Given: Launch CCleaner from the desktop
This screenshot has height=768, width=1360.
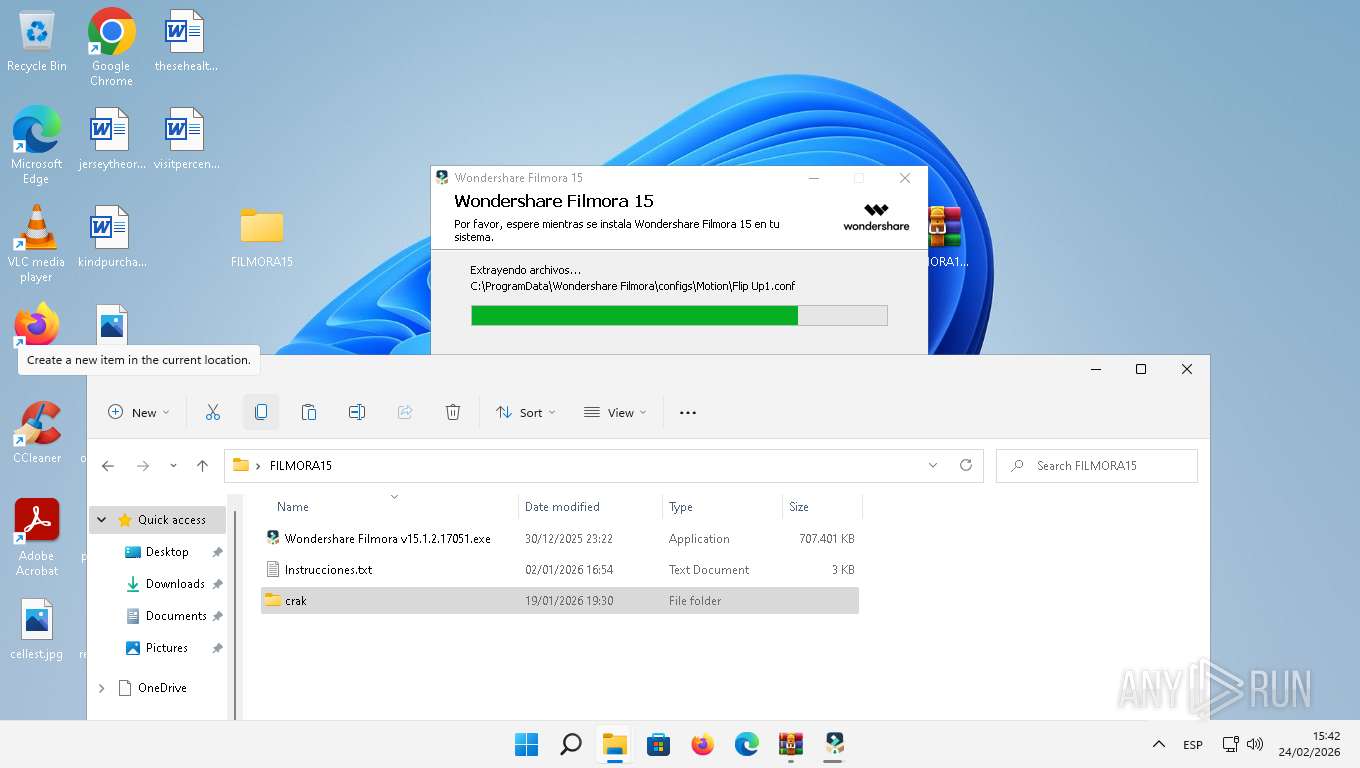Looking at the screenshot, I should point(37,432).
